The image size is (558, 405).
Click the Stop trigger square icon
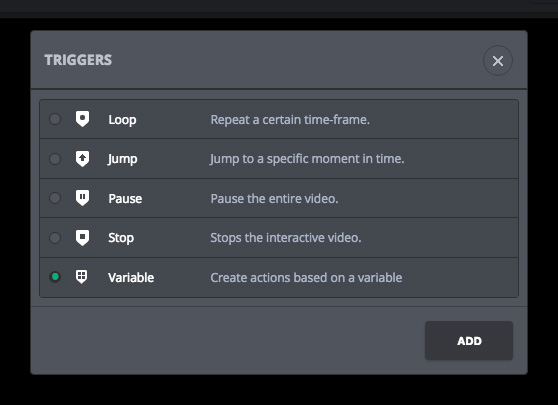[x=82, y=237]
